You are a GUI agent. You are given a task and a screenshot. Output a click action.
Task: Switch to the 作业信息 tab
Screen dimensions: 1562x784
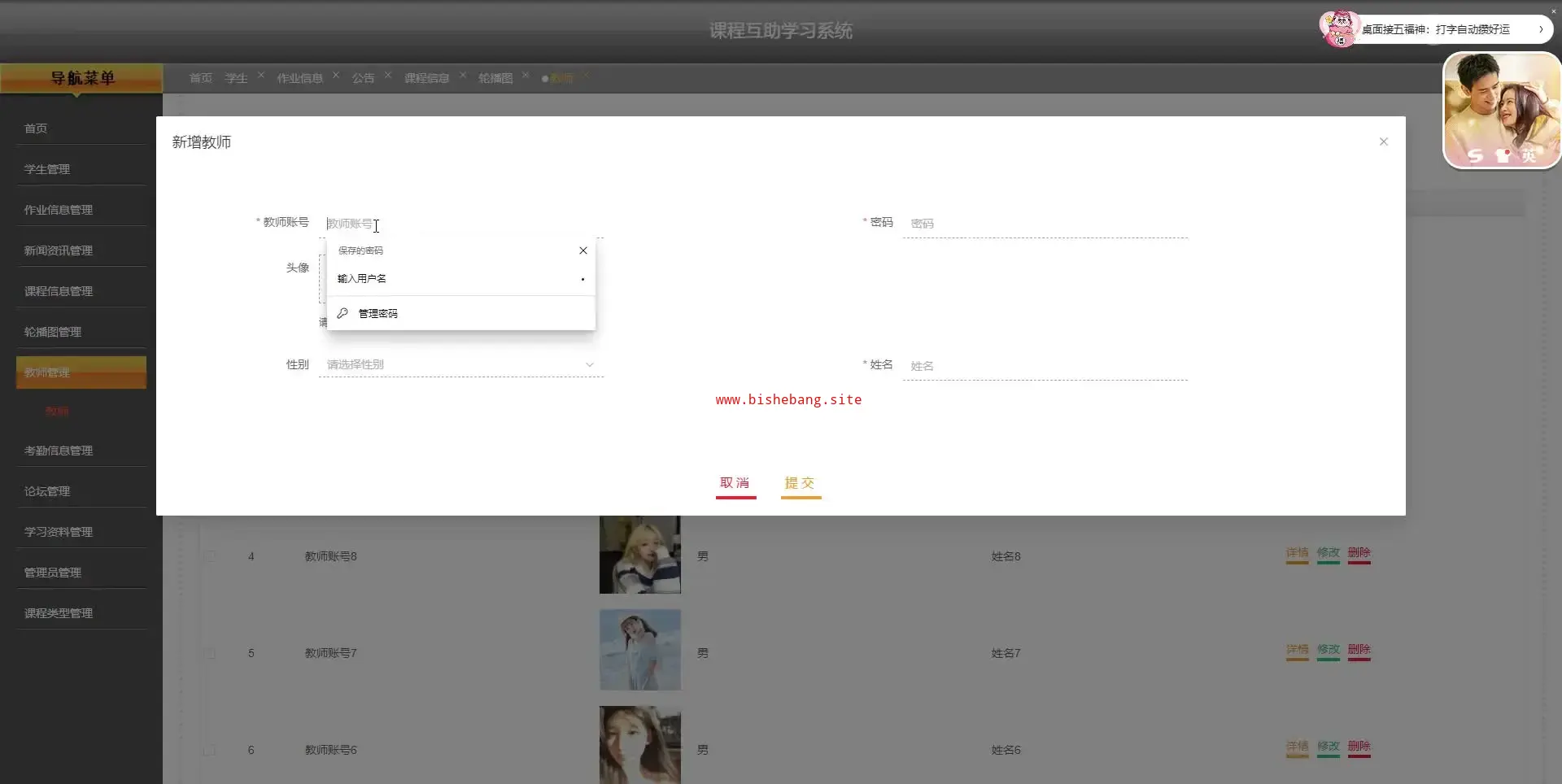[300, 78]
